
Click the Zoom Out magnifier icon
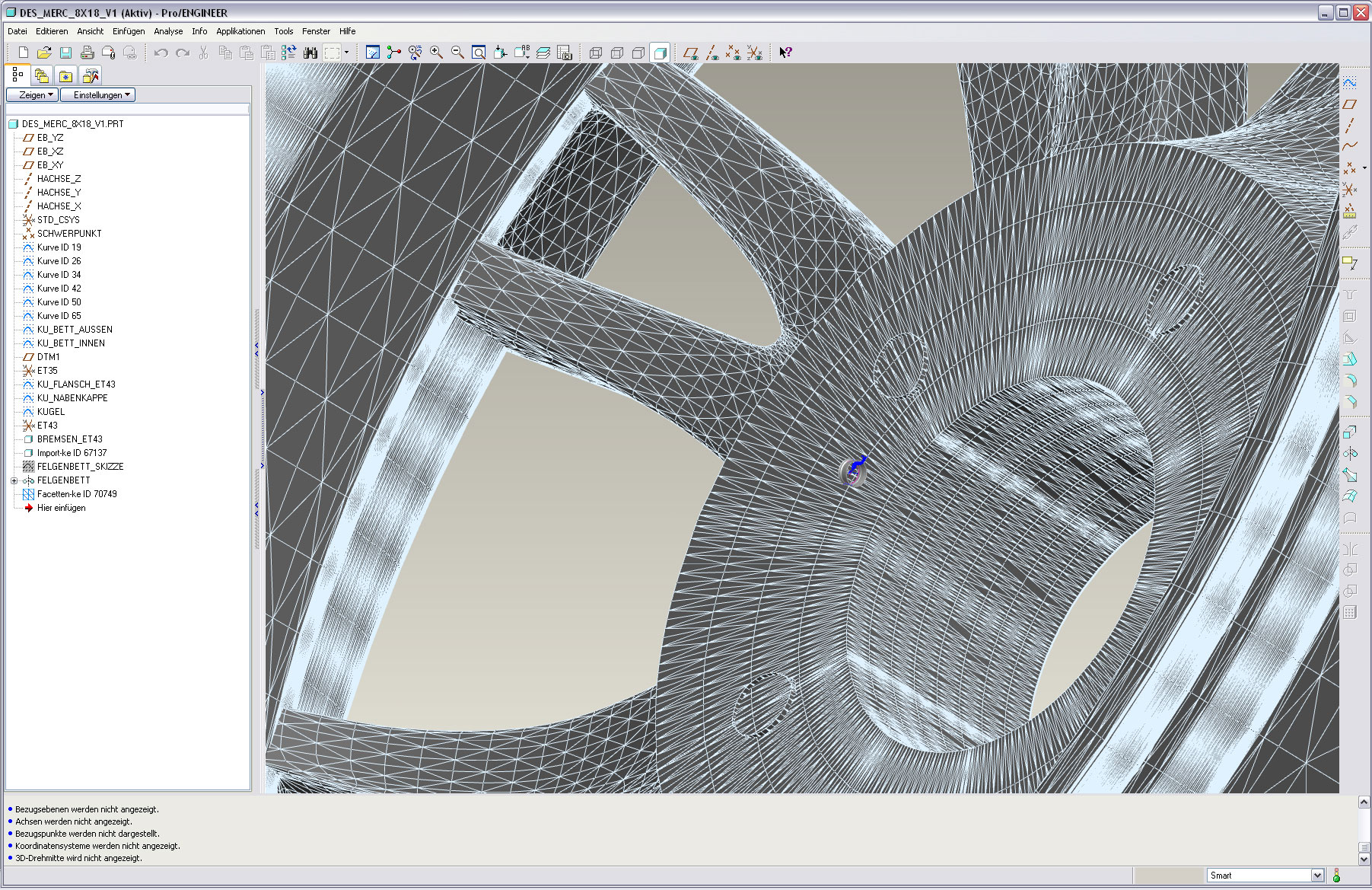[x=457, y=53]
